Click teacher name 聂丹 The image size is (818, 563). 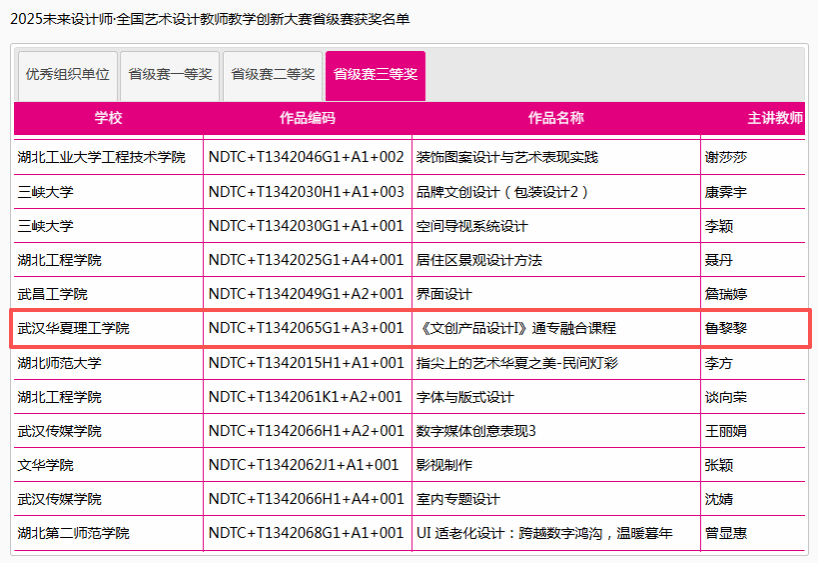point(718,260)
